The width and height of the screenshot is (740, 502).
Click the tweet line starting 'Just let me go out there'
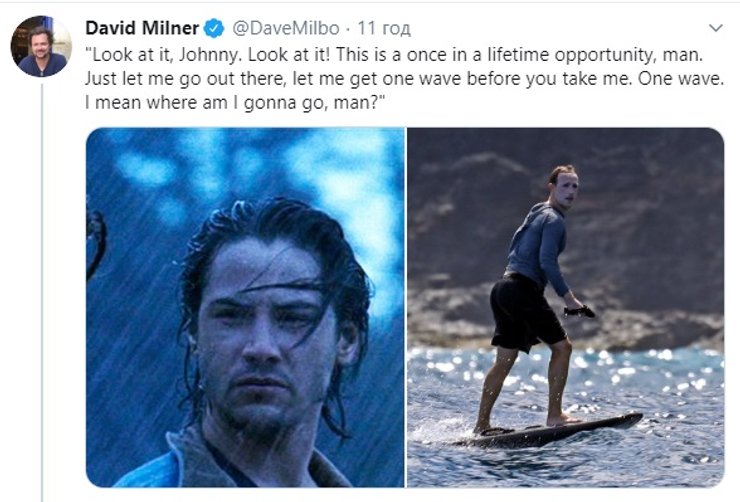[x=404, y=78]
